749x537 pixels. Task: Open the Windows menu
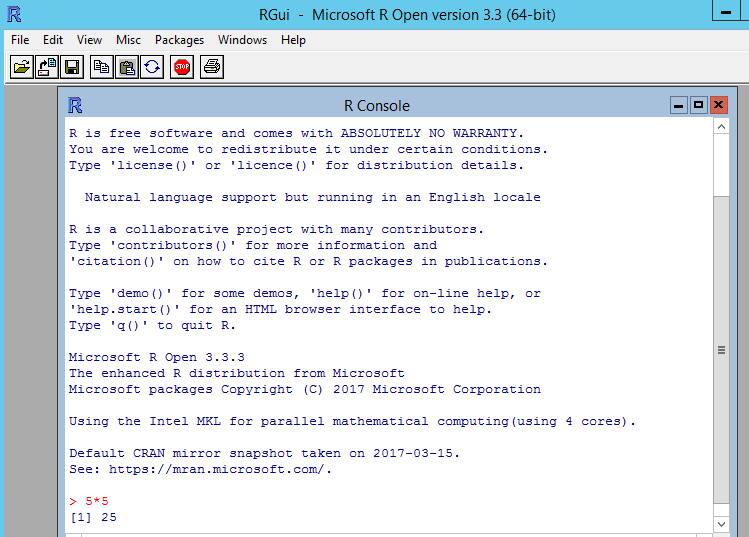pos(242,40)
